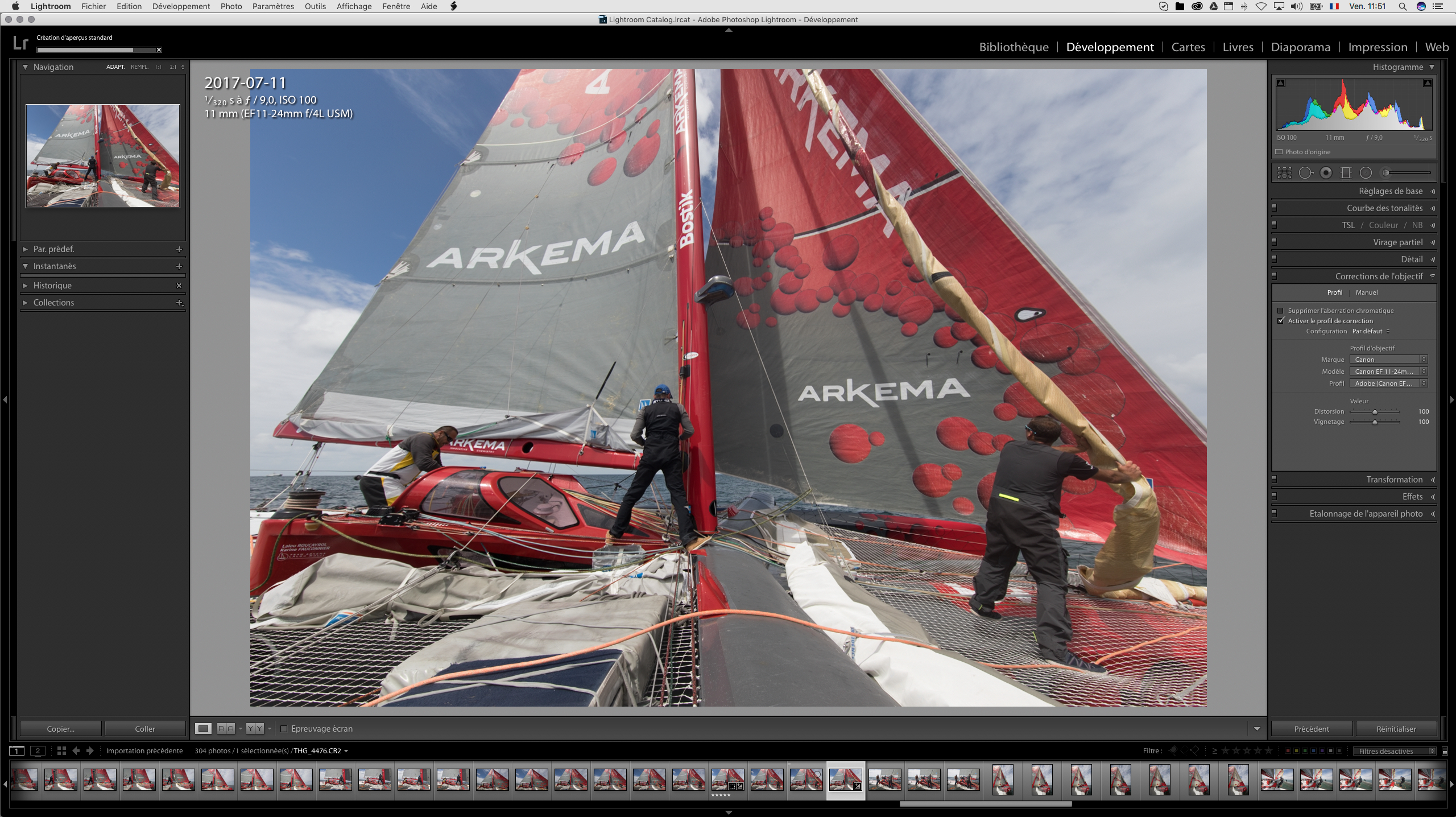Filter by rejected photos flag icon
1456x817 pixels.
[x=1195, y=751]
